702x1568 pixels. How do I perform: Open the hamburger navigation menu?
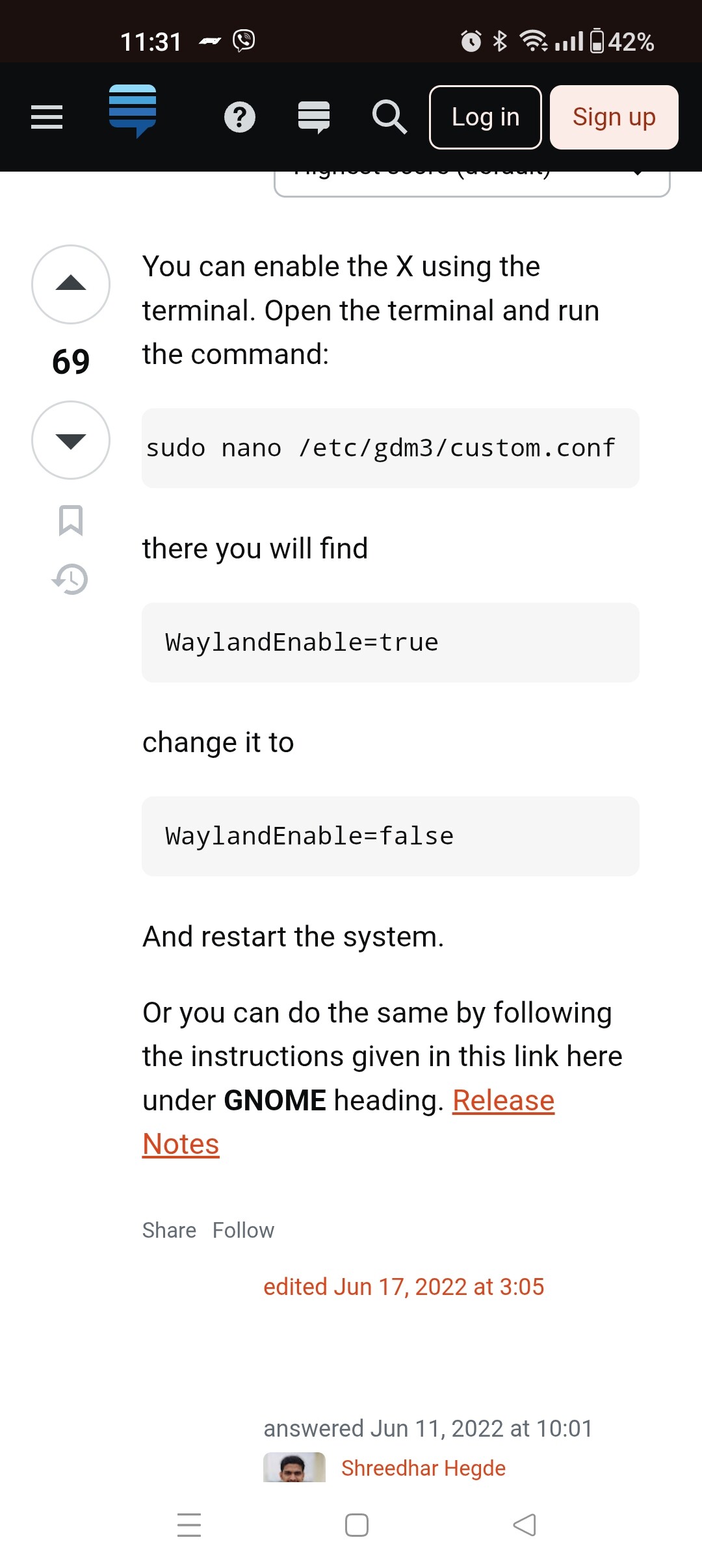47,117
